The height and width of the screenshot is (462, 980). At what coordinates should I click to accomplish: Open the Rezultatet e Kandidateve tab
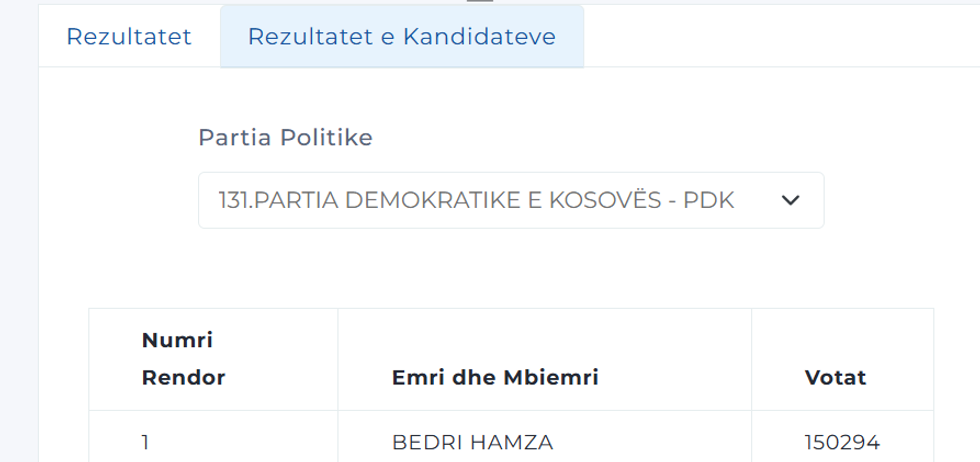coord(401,37)
